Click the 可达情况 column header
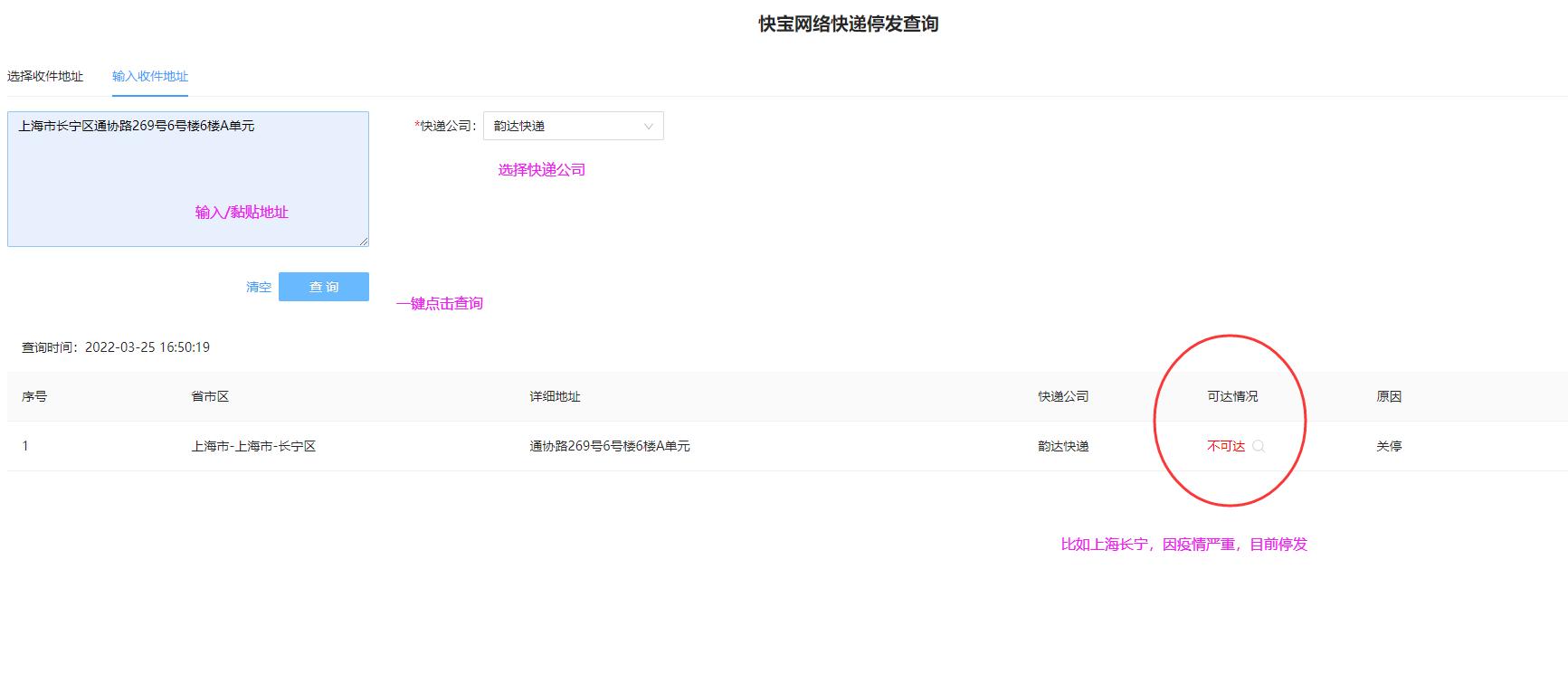 [1232, 396]
